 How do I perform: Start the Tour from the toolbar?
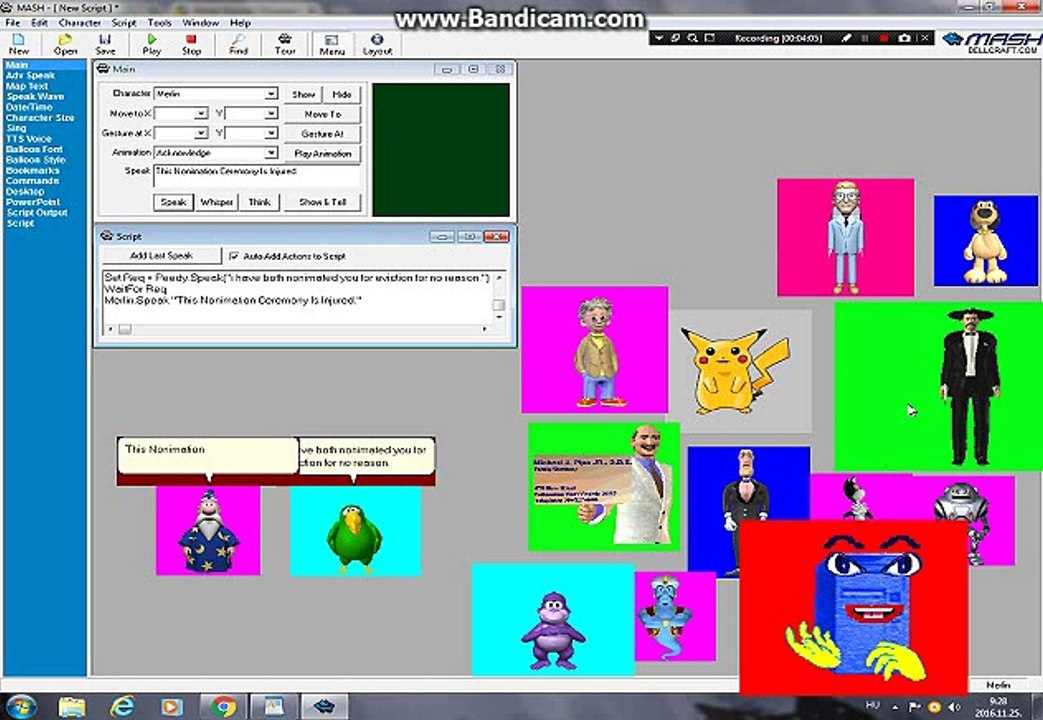coord(285,44)
